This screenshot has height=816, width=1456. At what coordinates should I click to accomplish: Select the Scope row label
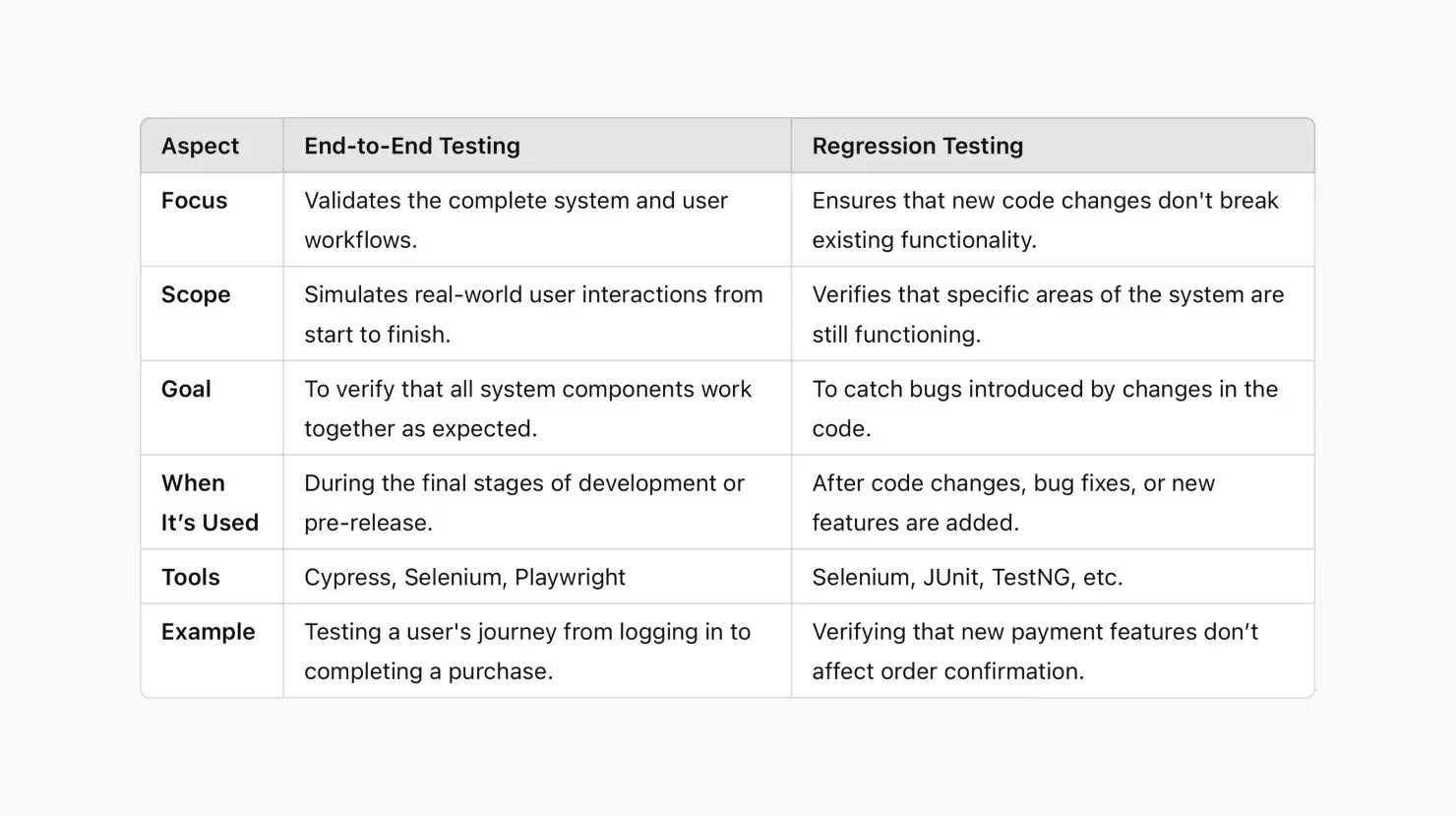(196, 294)
